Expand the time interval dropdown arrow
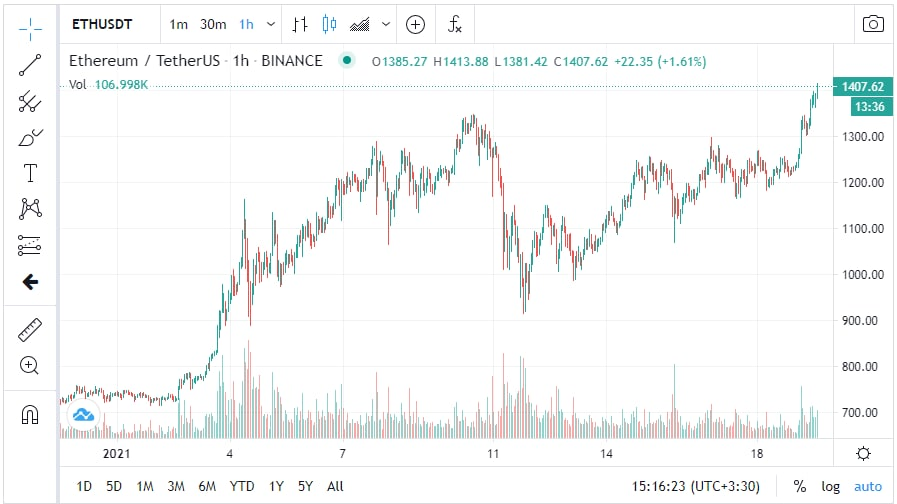The width and height of the screenshot is (897, 504). pos(271,24)
